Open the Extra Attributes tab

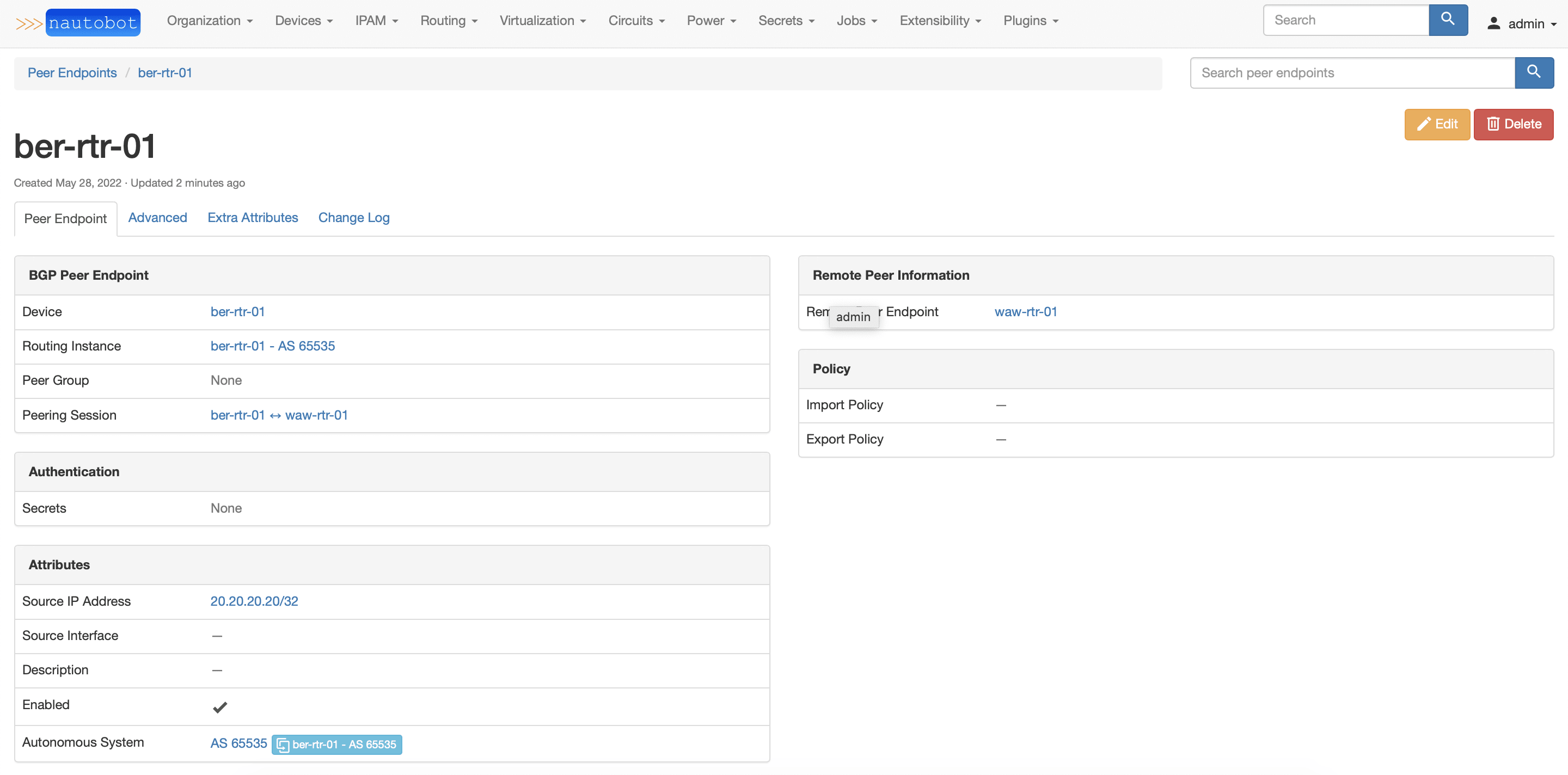(253, 218)
